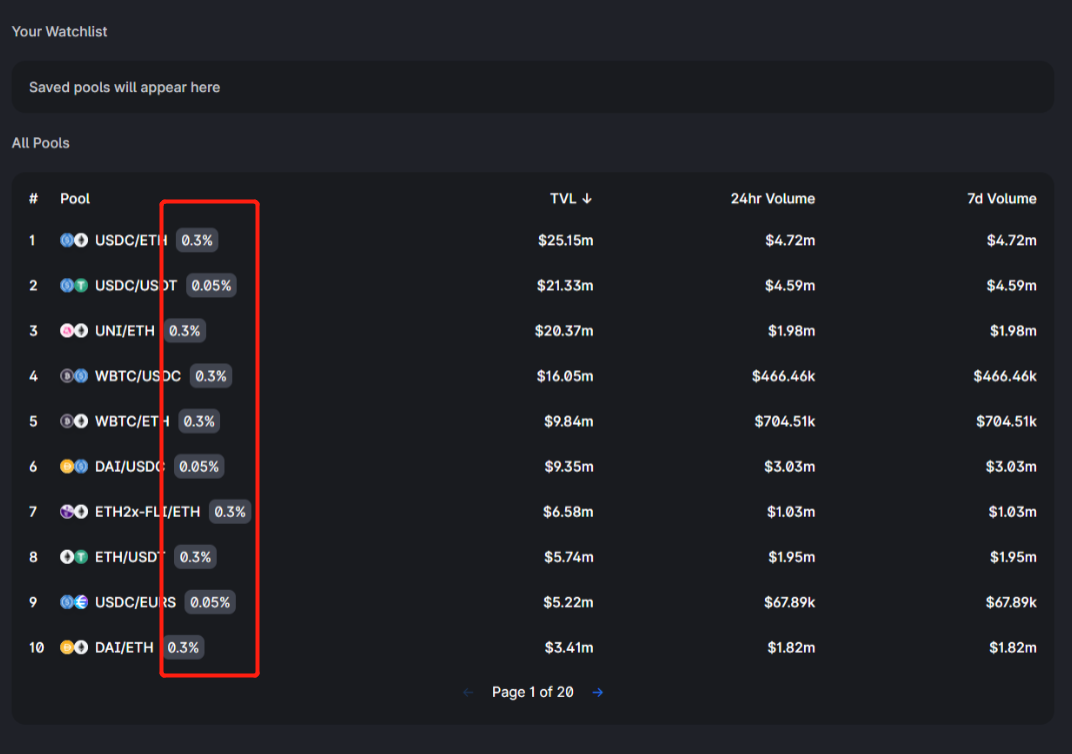Click the Page 1 of 20 indicator
This screenshot has height=754, width=1072.
(533, 692)
